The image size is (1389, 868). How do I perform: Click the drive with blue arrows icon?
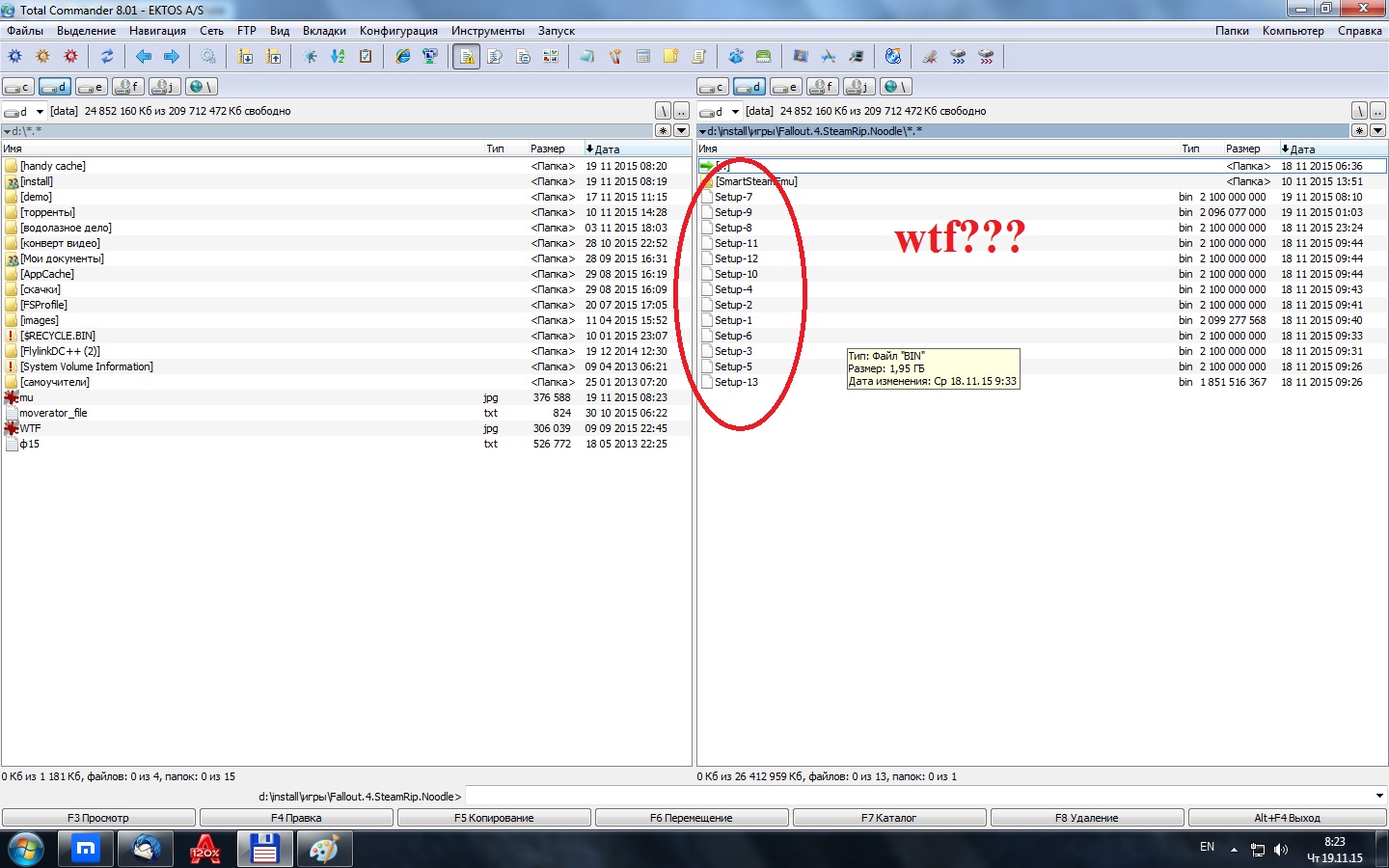pos(958,57)
